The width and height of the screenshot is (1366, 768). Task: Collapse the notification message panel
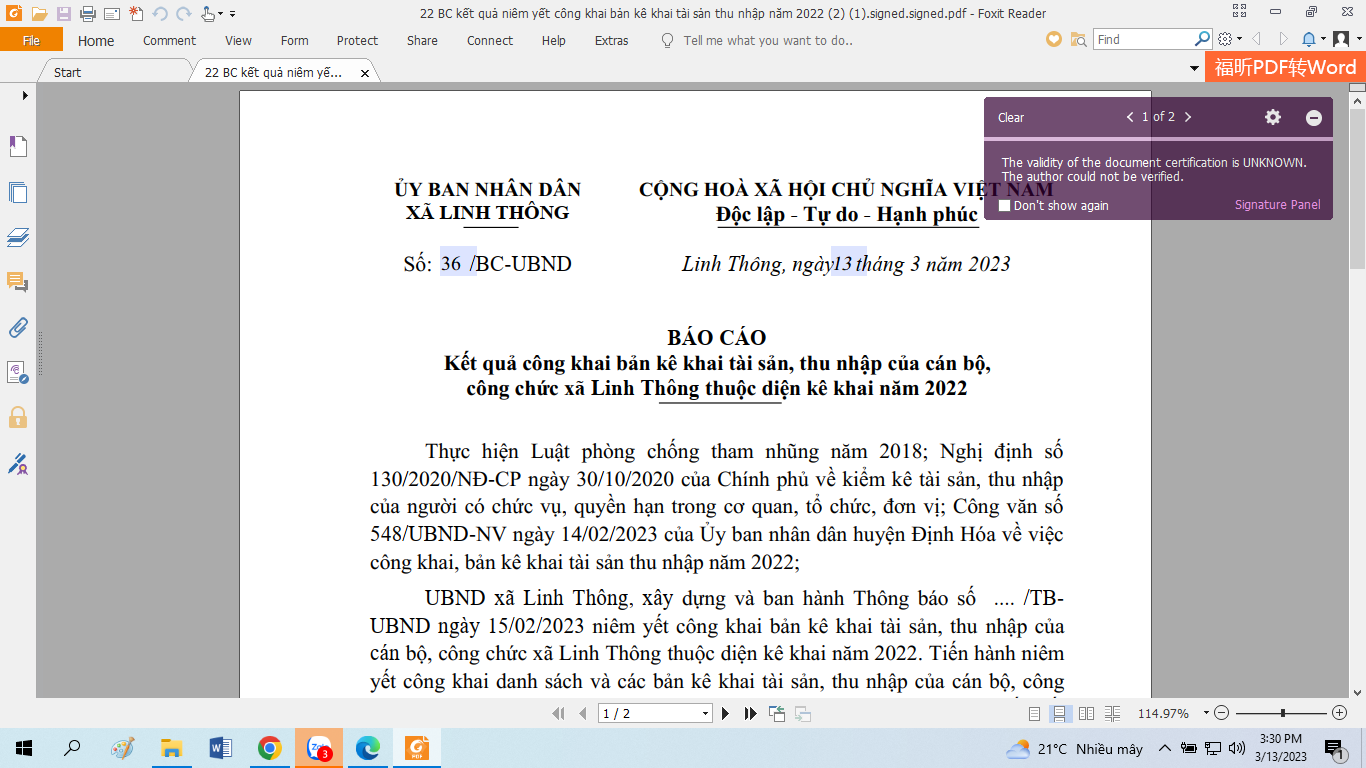(1314, 118)
